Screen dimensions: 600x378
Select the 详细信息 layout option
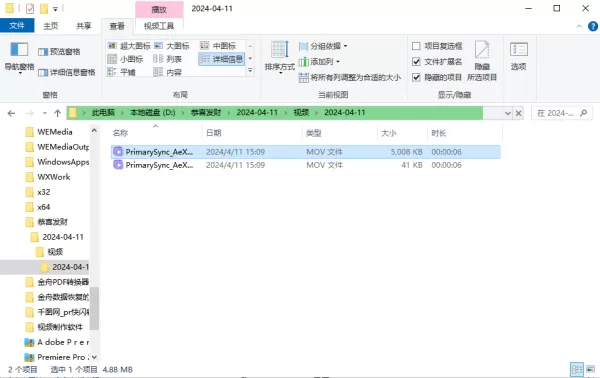click(221, 59)
